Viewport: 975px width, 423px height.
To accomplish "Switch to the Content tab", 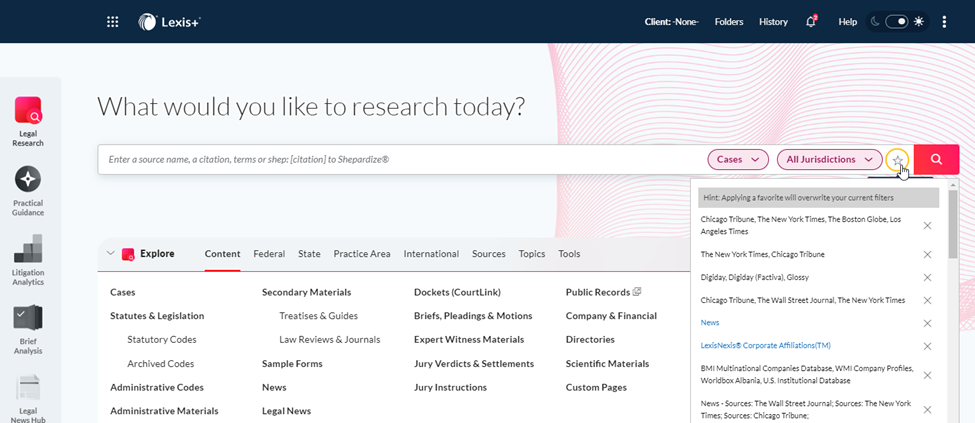I will [x=222, y=254].
